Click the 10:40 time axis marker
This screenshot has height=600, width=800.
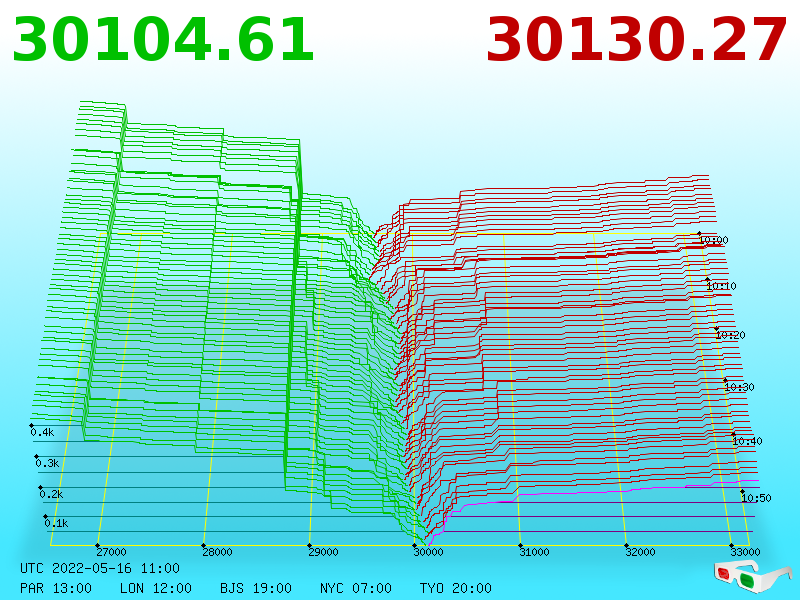click(x=747, y=441)
